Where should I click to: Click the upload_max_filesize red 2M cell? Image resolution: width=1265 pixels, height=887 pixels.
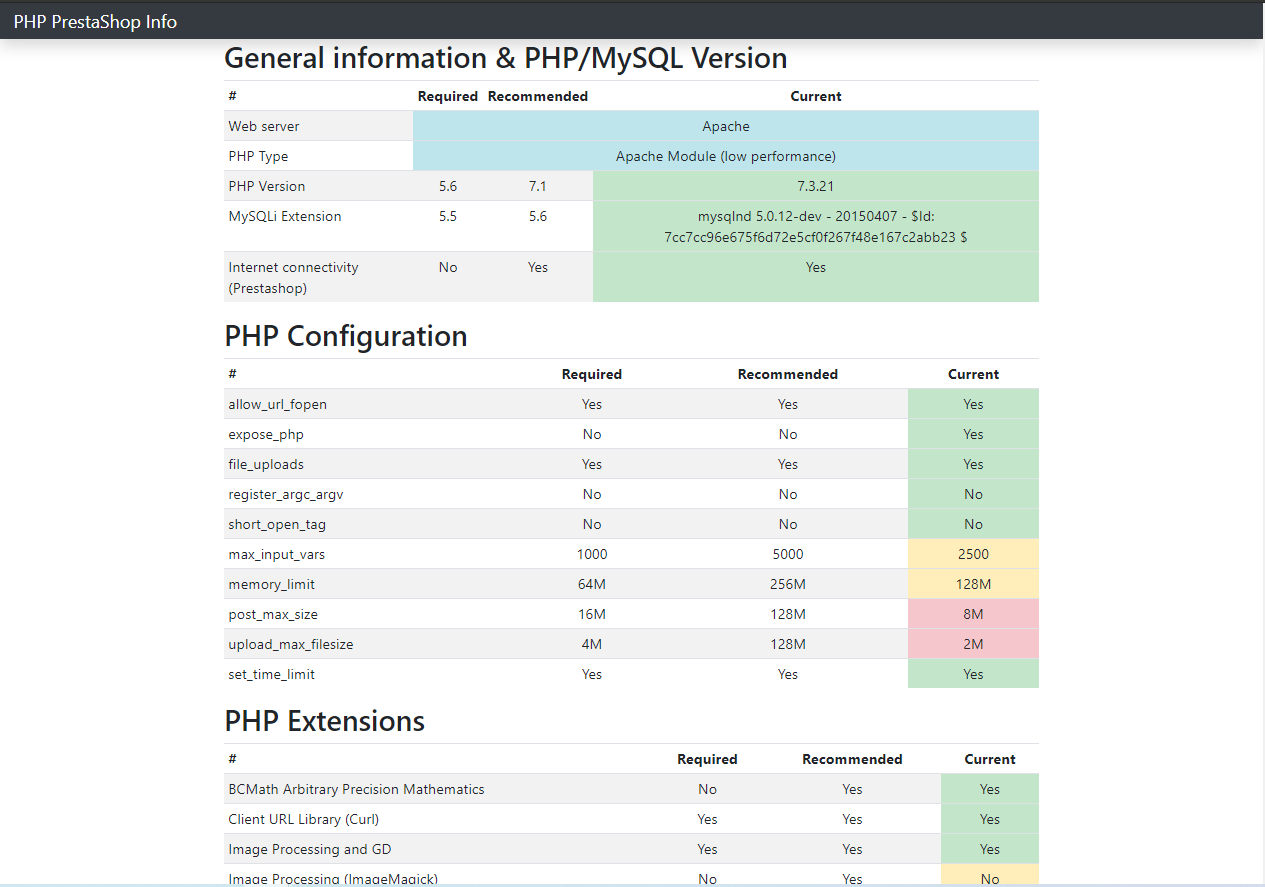[973, 644]
